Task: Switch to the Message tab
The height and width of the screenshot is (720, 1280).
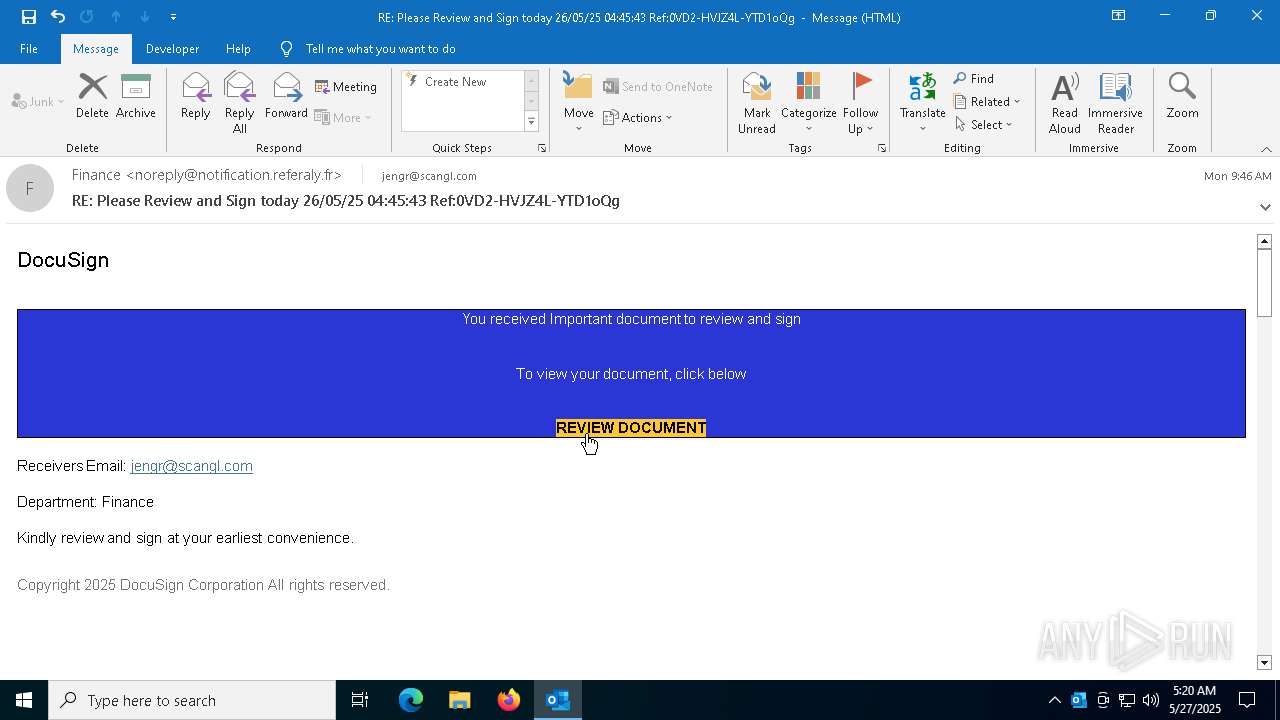Action: click(96, 49)
